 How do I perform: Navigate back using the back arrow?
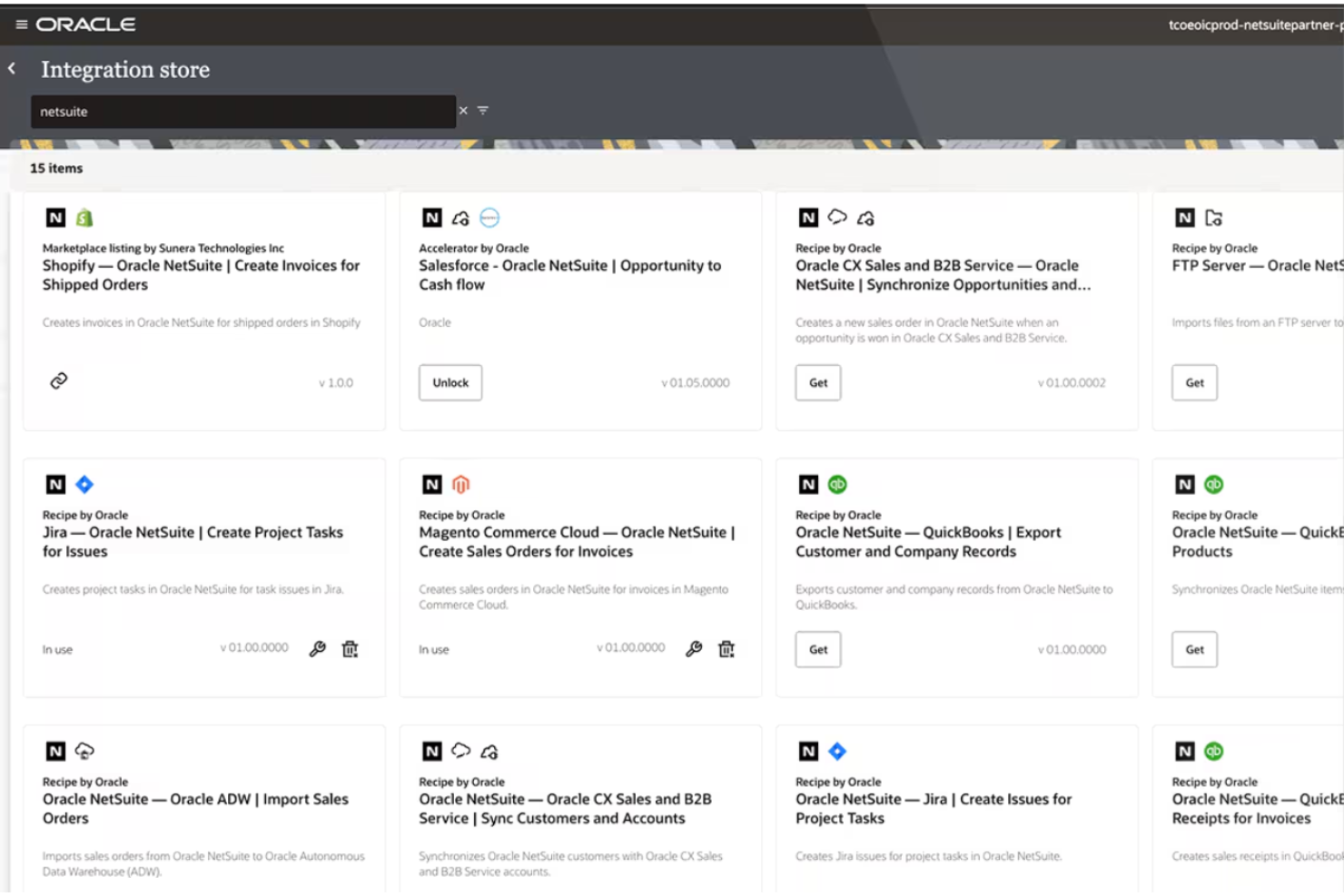pyautogui.click(x=12, y=68)
